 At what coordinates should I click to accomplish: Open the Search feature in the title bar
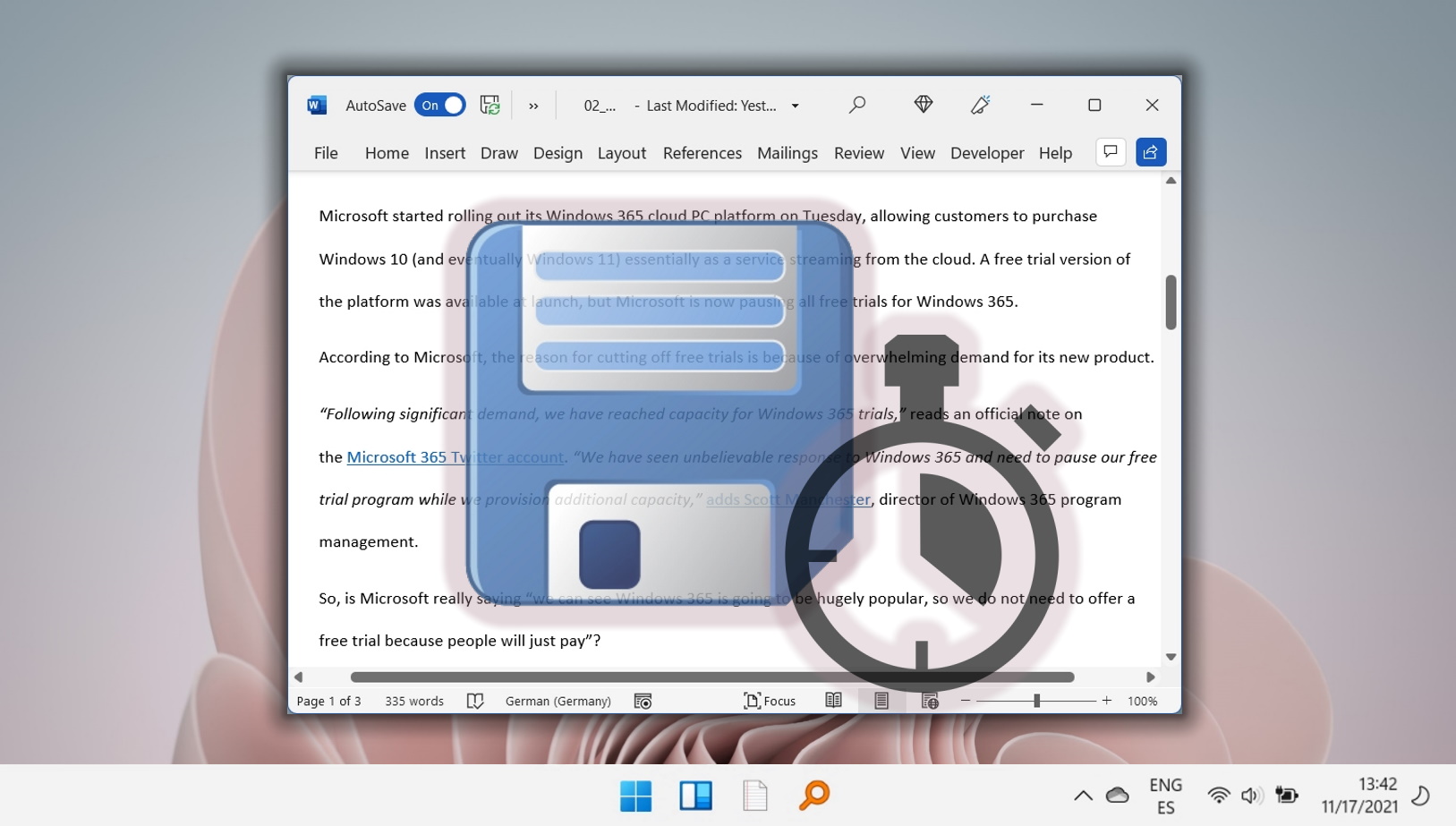pyautogui.click(x=856, y=105)
